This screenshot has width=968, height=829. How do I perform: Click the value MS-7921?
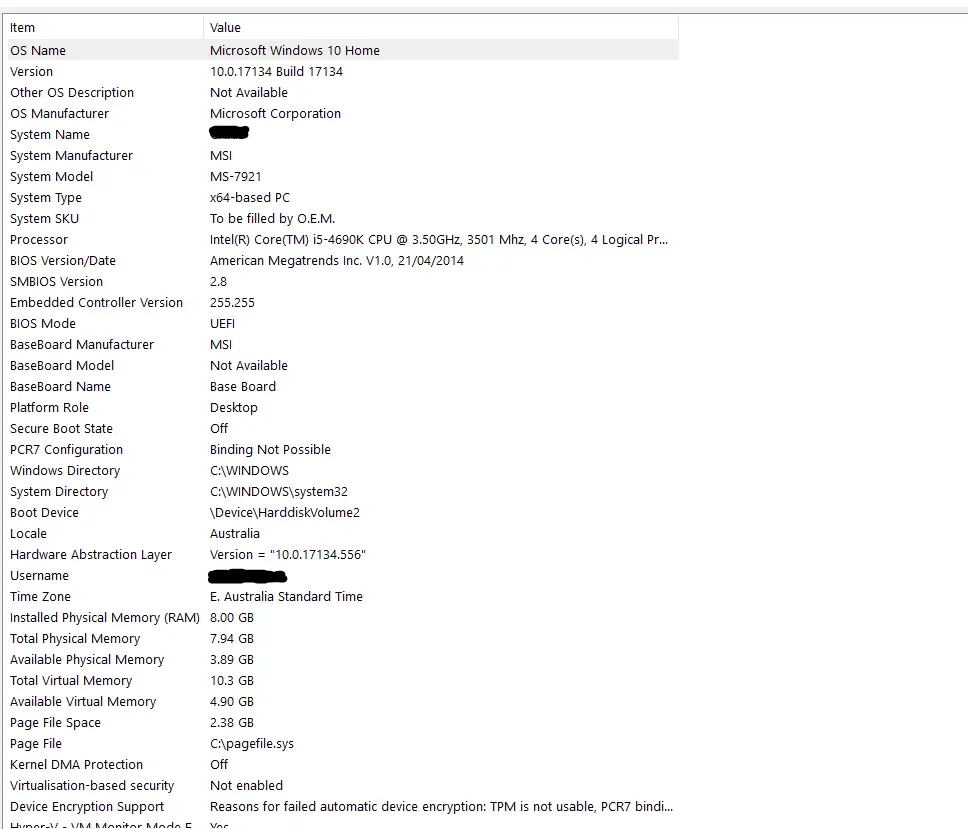tap(235, 177)
